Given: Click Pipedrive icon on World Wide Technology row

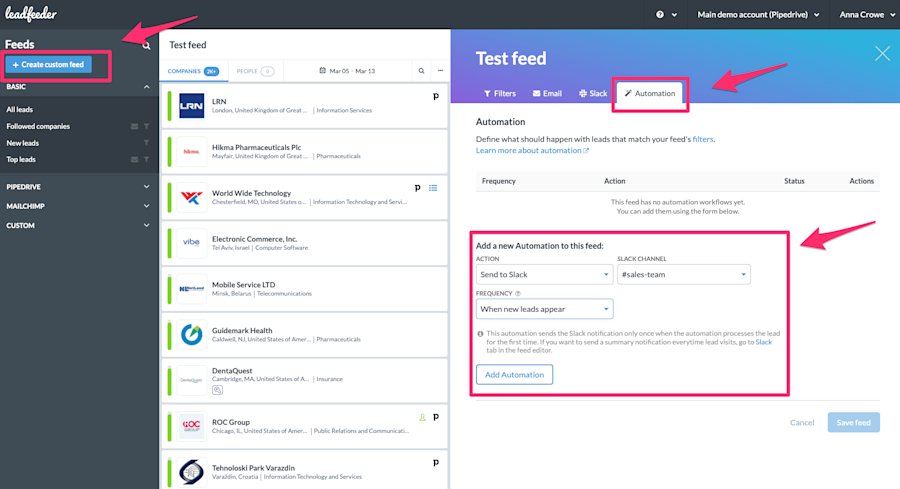Looking at the screenshot, I should click(417, 188).
